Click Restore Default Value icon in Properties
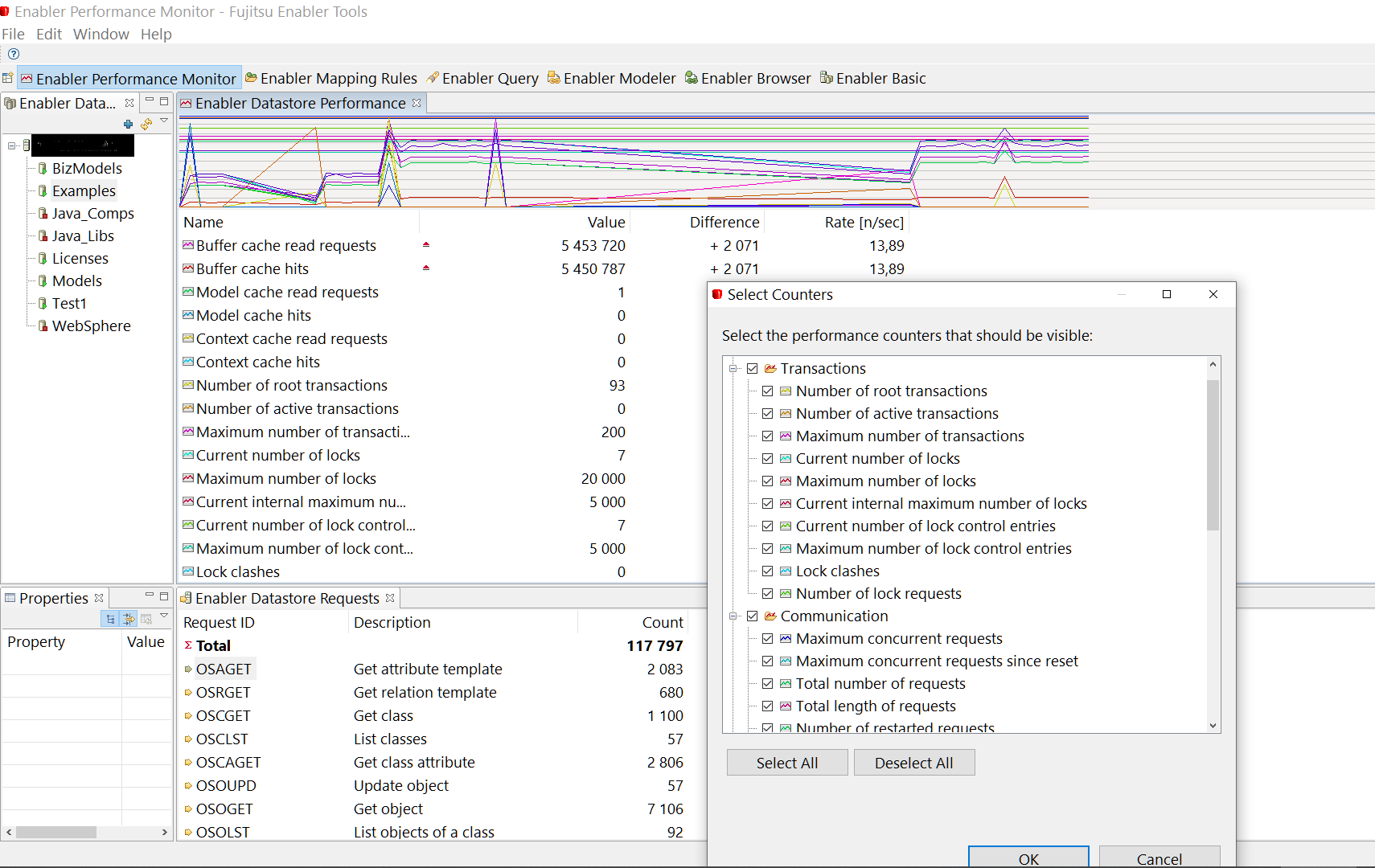The height and width of the screenshot is (868, 1375). click(x=146, y=619)
